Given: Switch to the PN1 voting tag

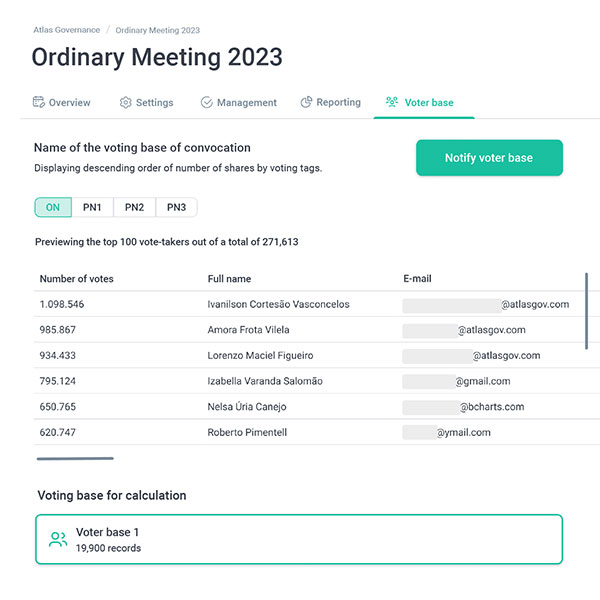Looking at the screenshot, I should pyautogui.click(x=92, y=207).
